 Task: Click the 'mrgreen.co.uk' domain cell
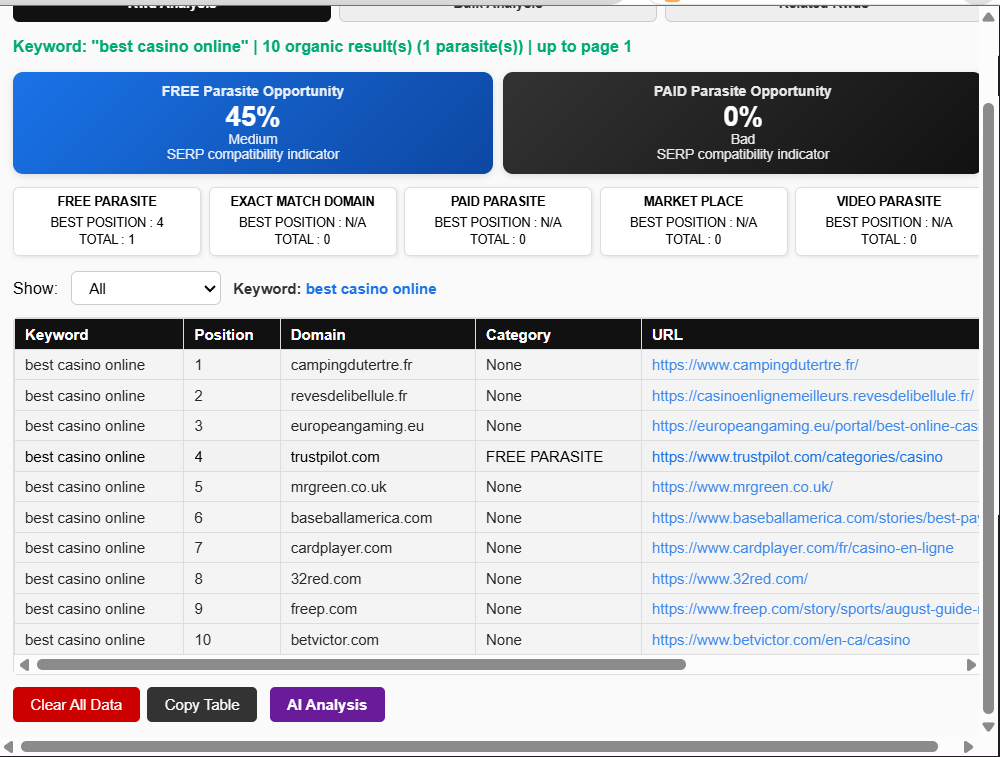(x=378, y=487)
